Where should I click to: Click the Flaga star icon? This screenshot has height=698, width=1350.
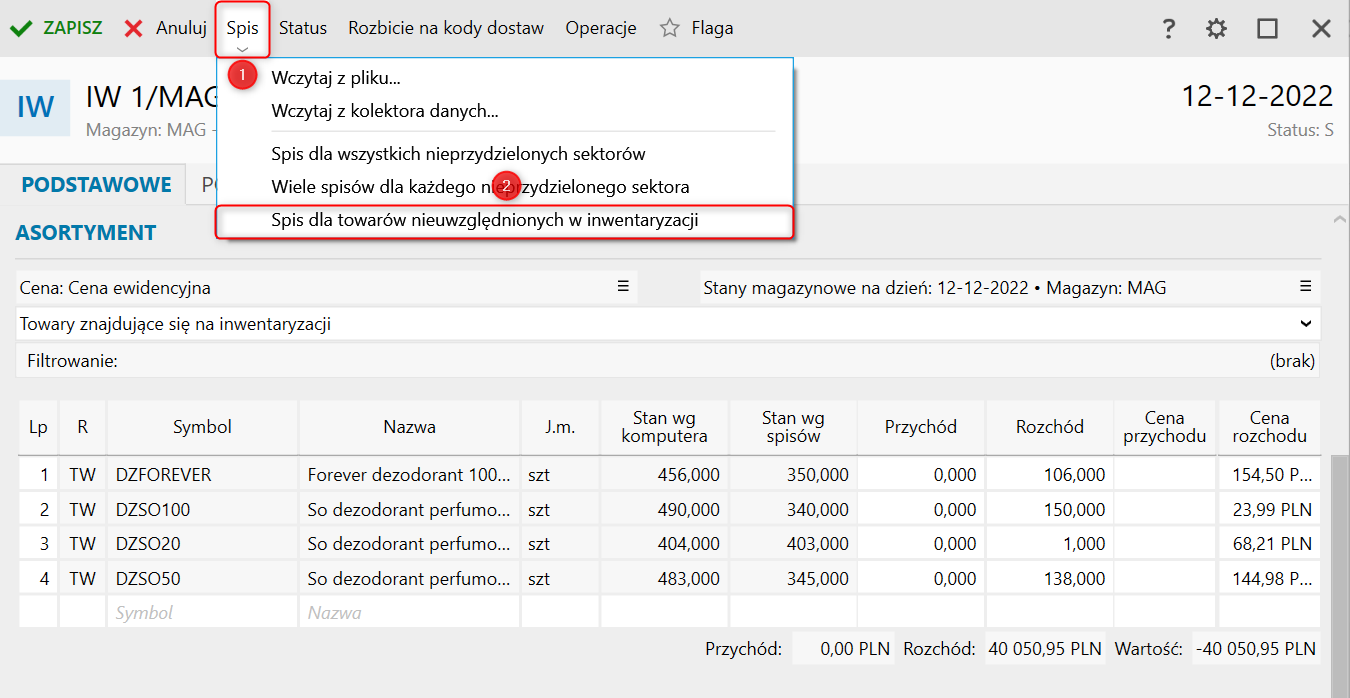pos(670,28)
